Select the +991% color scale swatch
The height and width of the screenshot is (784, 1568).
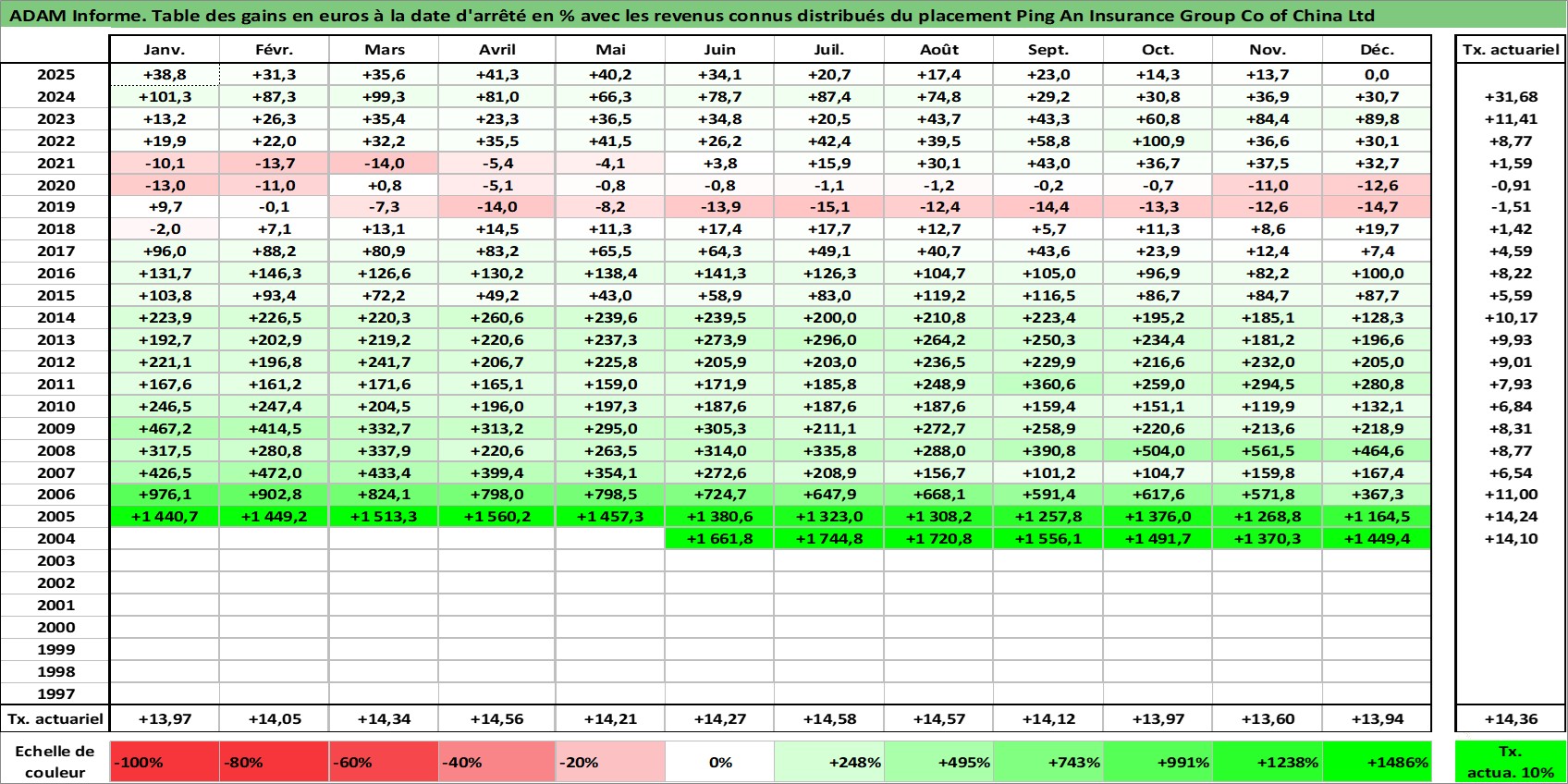[x=1158, y=762]
